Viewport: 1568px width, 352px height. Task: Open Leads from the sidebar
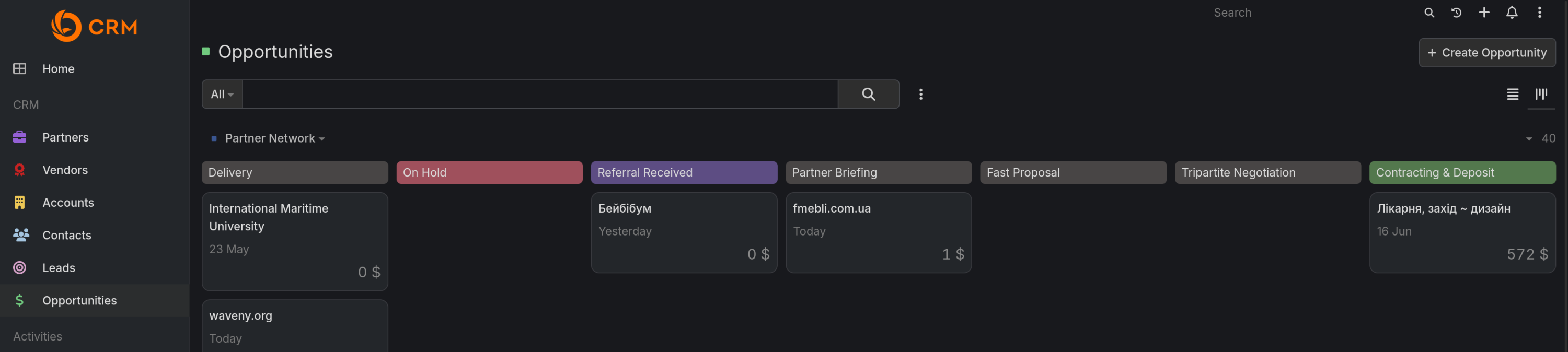coord(59,268)
